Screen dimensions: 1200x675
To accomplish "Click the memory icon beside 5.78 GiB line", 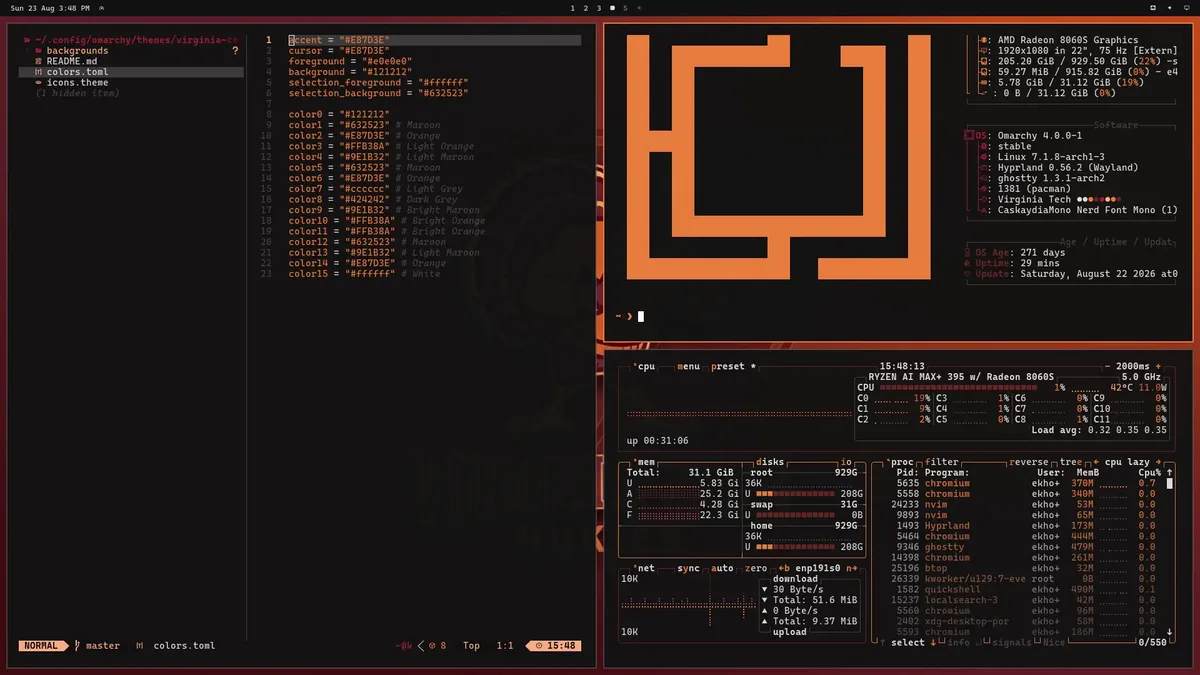I will tap(984, 82).
